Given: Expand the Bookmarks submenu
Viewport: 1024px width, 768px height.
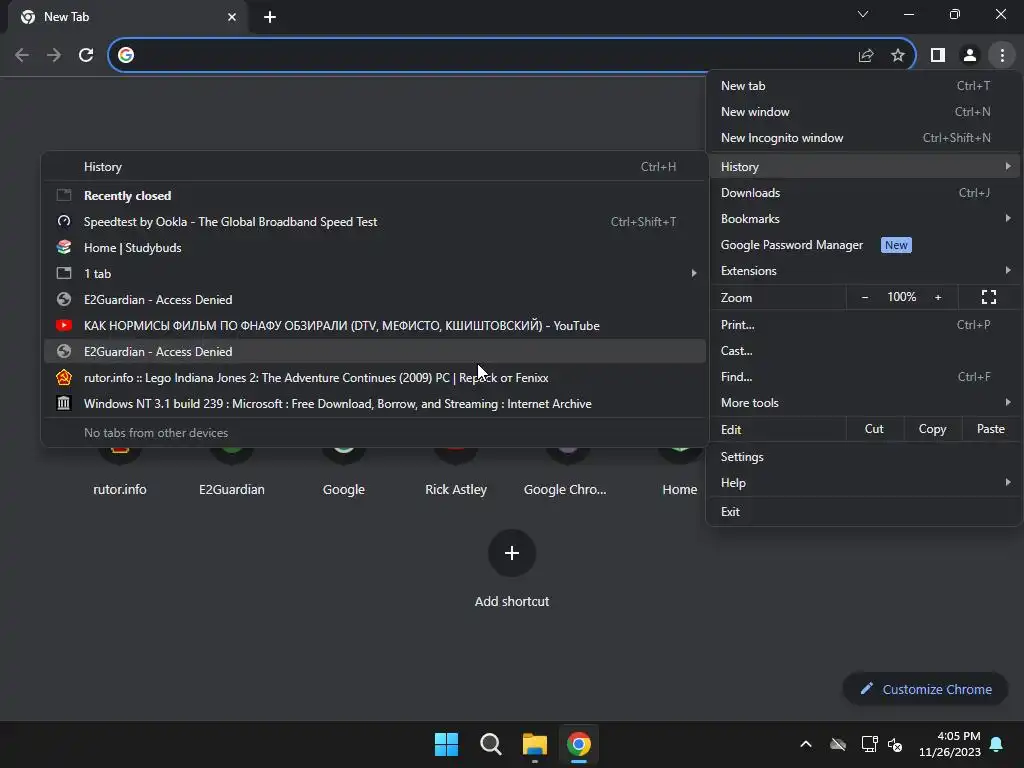Looking at the screenshot, I should [864, 219].
